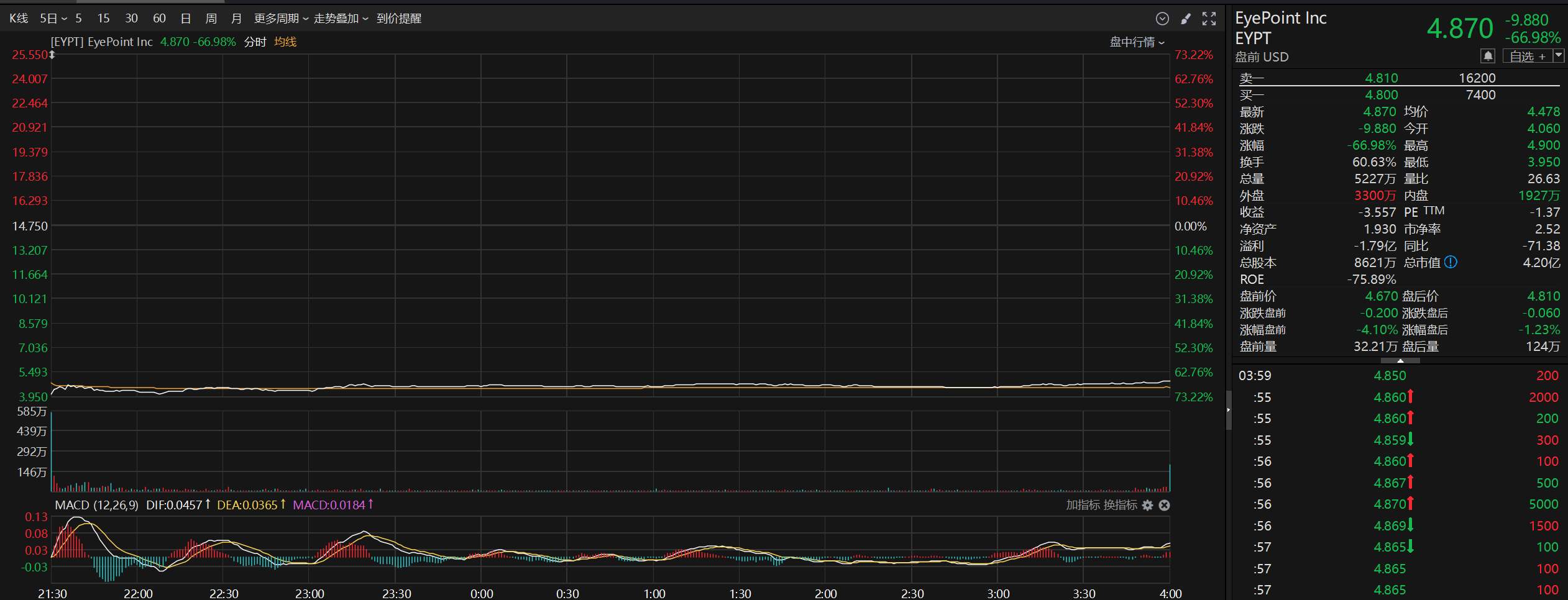Open indicator settings gear icon
The width and height of the screenshot is (1568, 600).
pyautogui.click(x=1147, y=506)
